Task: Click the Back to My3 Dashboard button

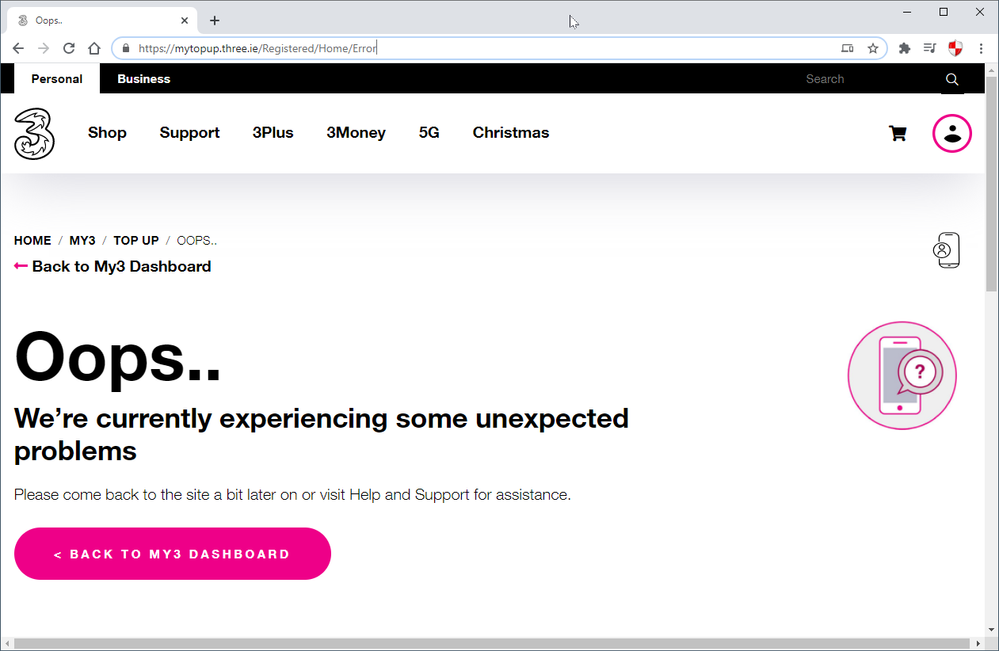Action: pos(173,554)
